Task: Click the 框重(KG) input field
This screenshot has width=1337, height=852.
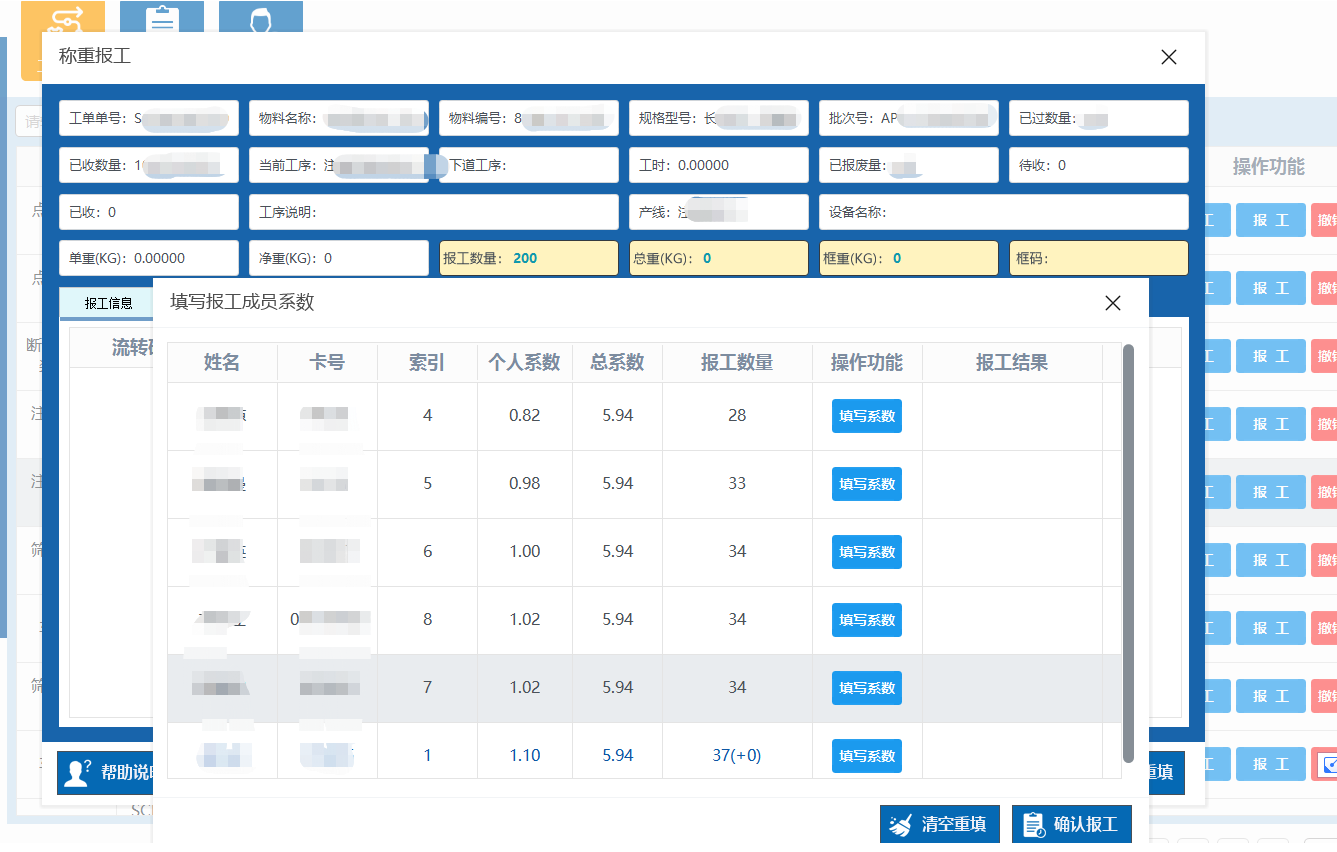Action: (908, 258)
